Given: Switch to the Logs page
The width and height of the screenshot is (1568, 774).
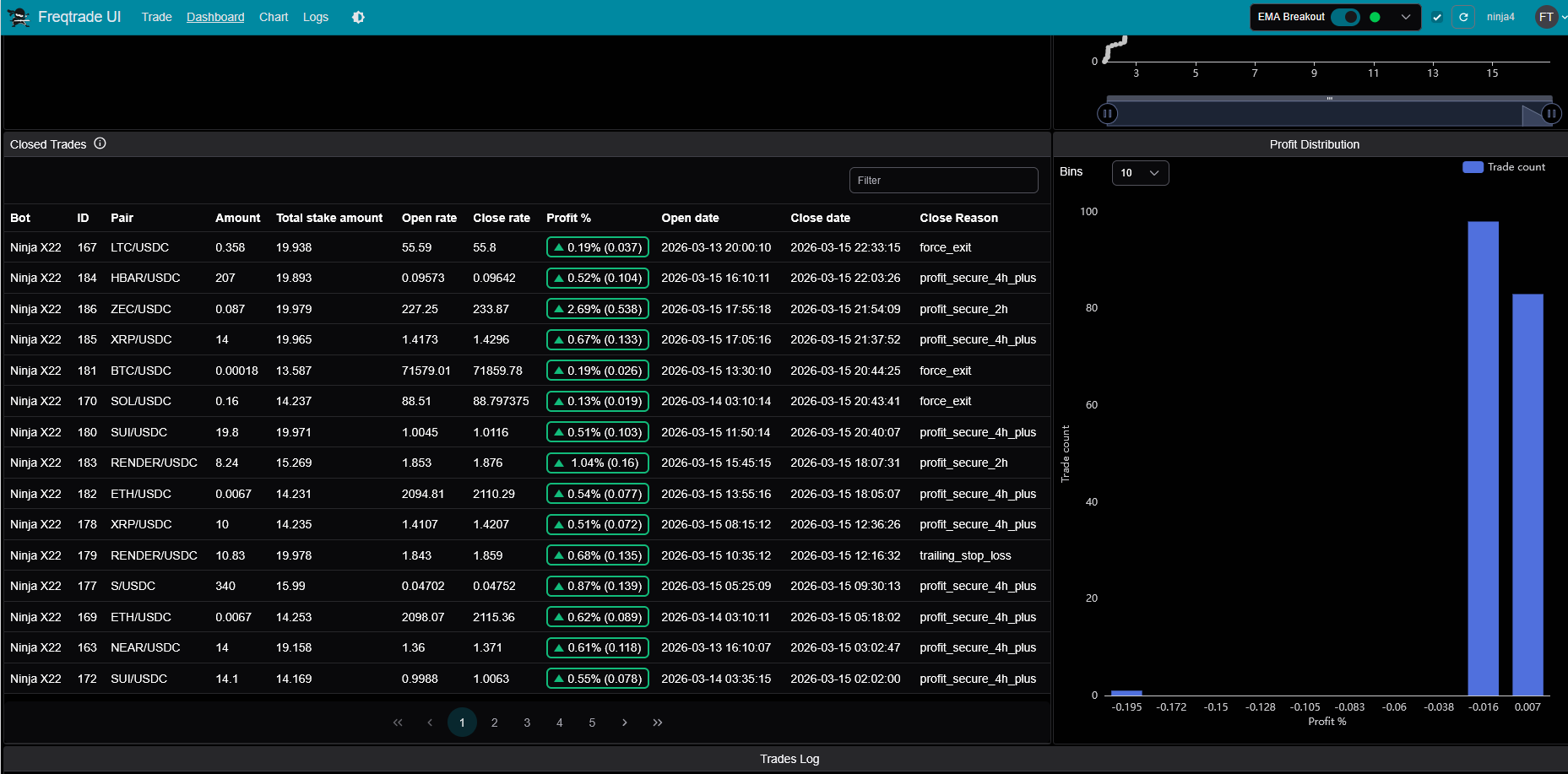Looking at the screenshot, I should pyautogui.click(x=316, y=17).
